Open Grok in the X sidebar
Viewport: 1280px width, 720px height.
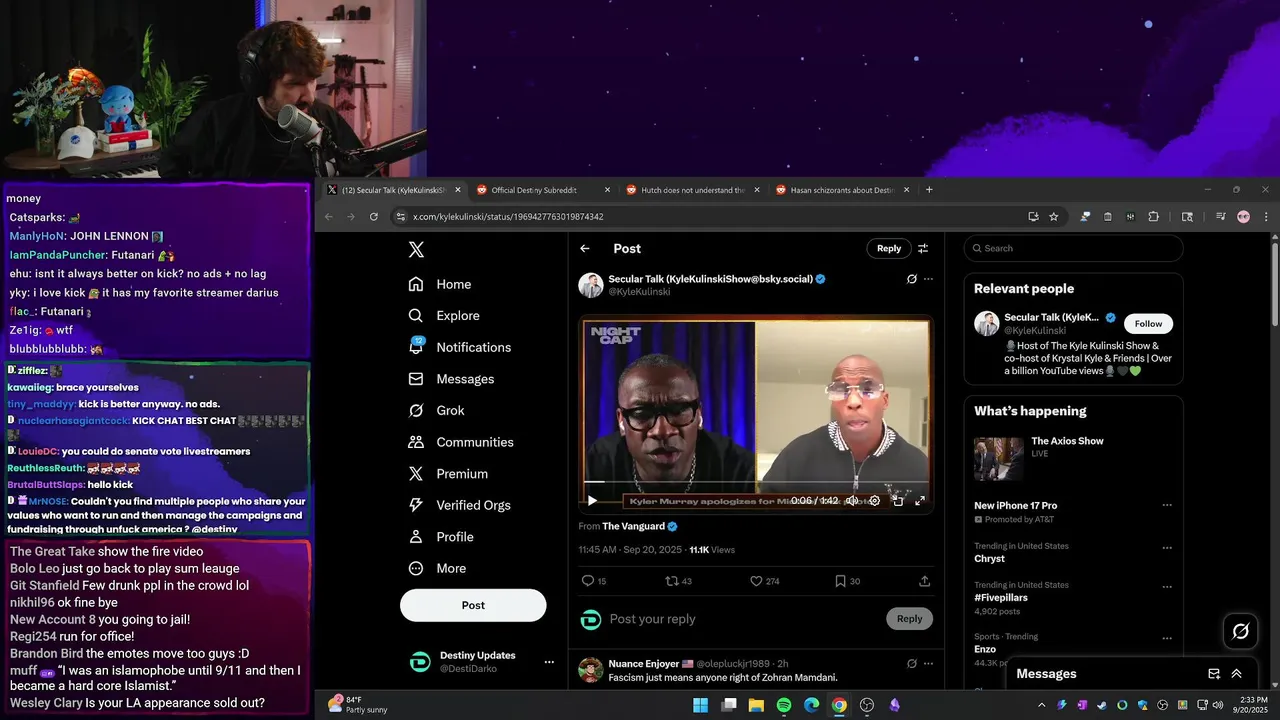(437, 410)
